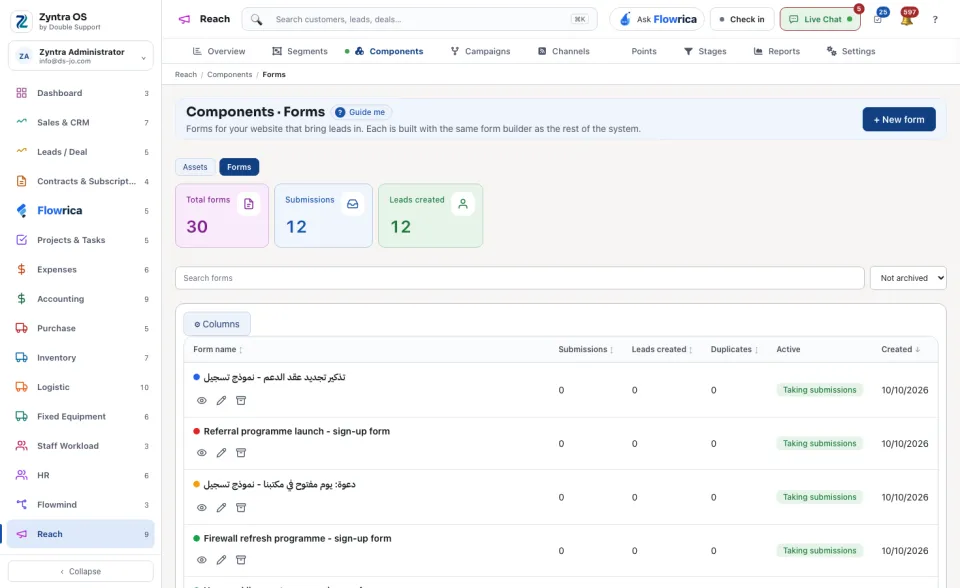Image resolution: width=960 pixels, height=588 pixels.
Task: Sort table by Form name
Action: coord(218,349)
